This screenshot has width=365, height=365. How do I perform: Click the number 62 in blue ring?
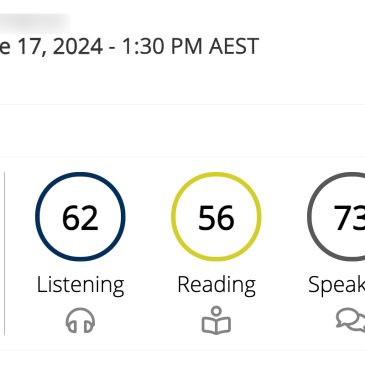coord(80,218)
